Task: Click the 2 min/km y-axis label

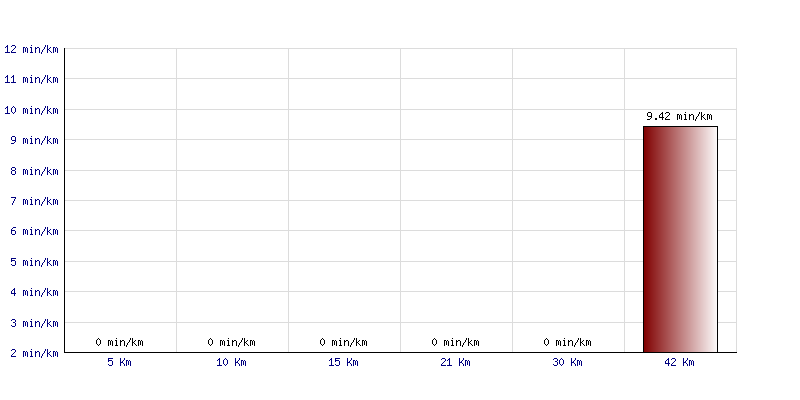Action: tap(34, 353)
